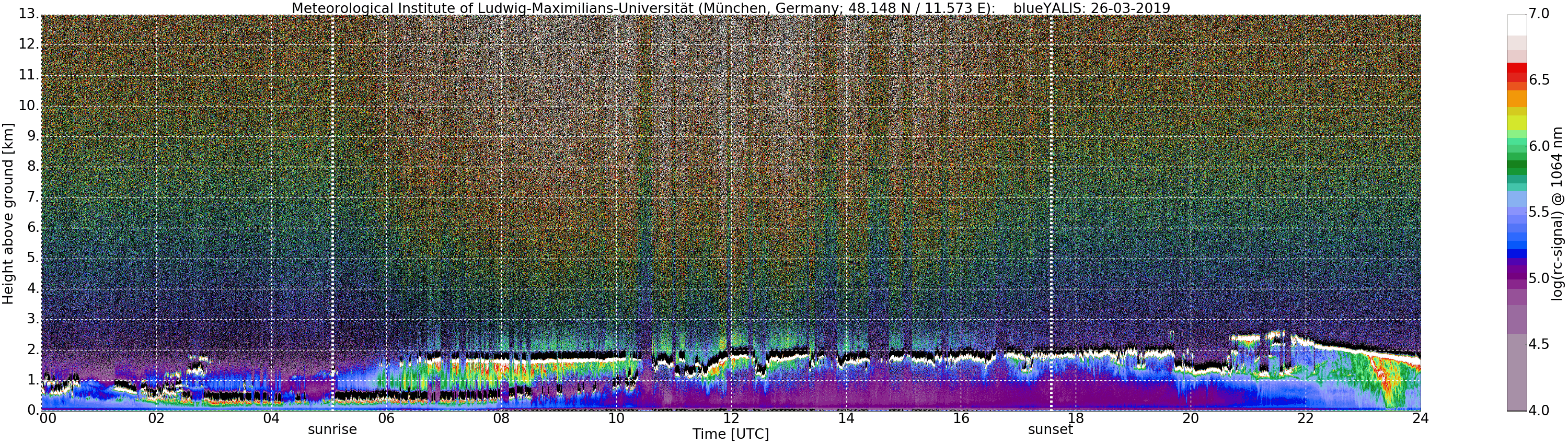Screen dimensions: 1568x444
Task: Click the x-axis tick label '14'
Action: (846, 418)
